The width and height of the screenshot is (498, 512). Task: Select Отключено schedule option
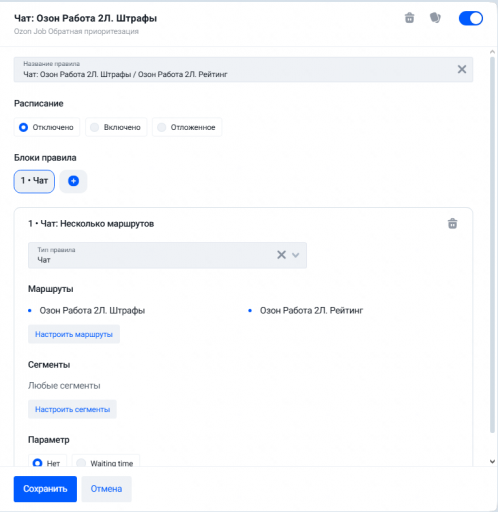click(47, 127)
